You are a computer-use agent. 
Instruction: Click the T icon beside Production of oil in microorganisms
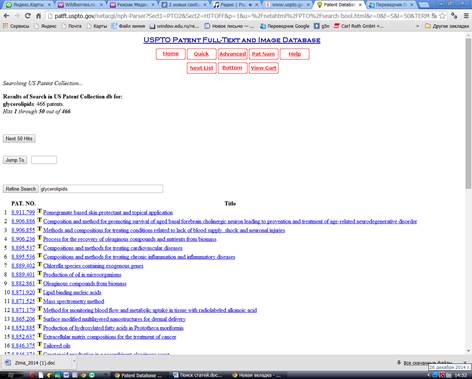point(40,274)
